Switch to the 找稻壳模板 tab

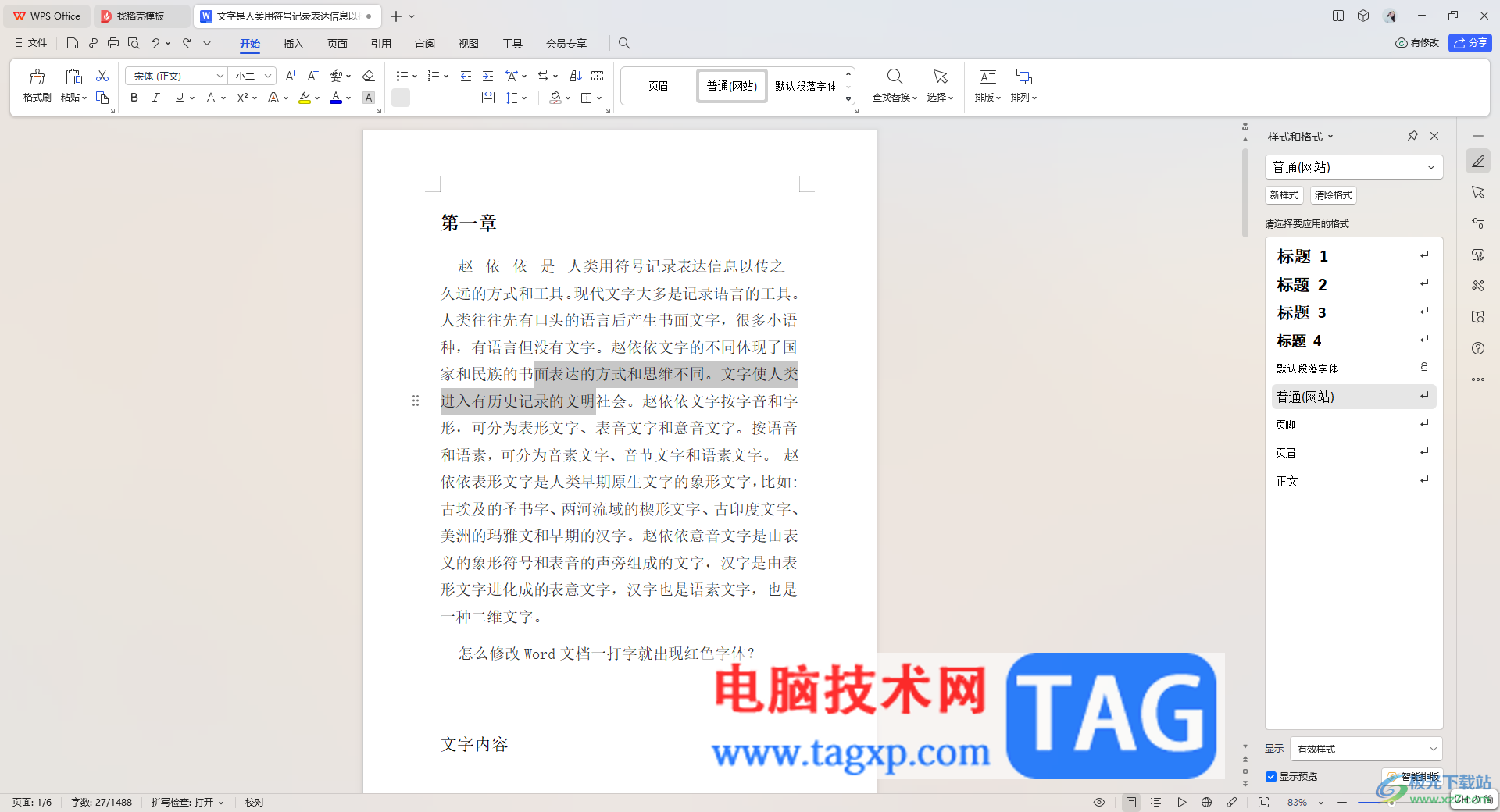pyautogui.click(x=141, y=16)
